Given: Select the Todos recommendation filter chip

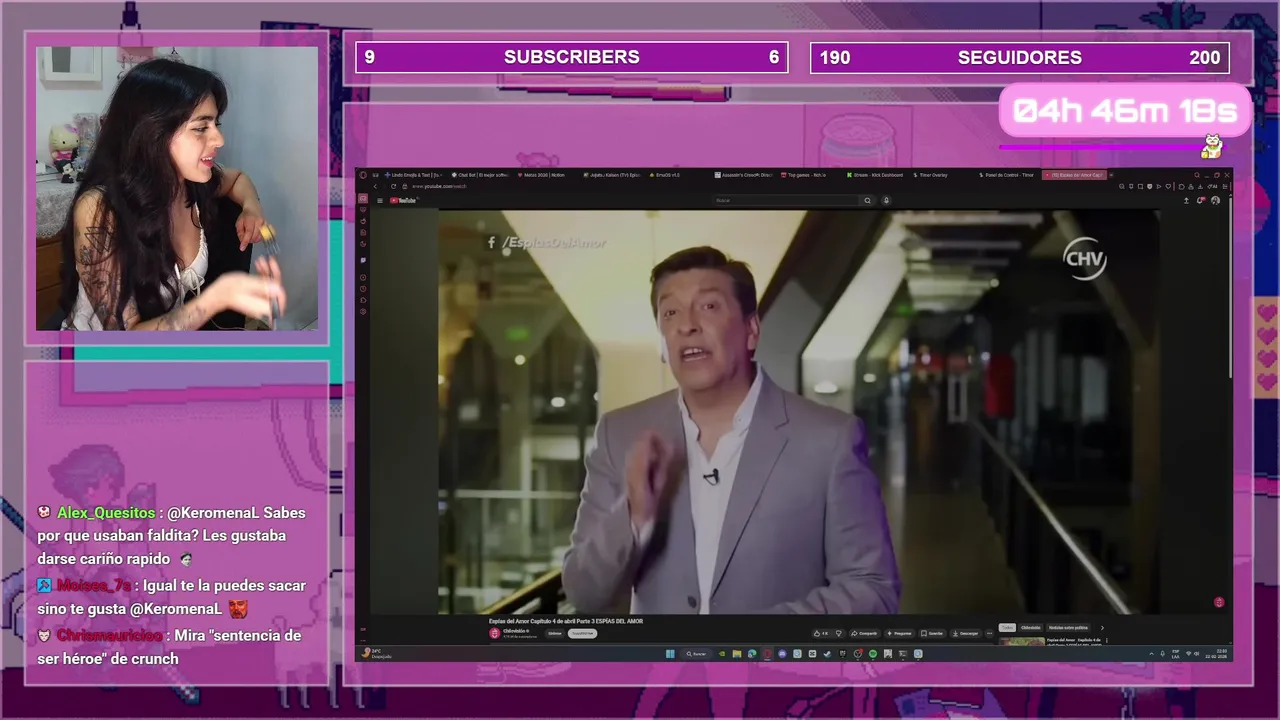Looking at the screenshot, I should coord(1007,628).
